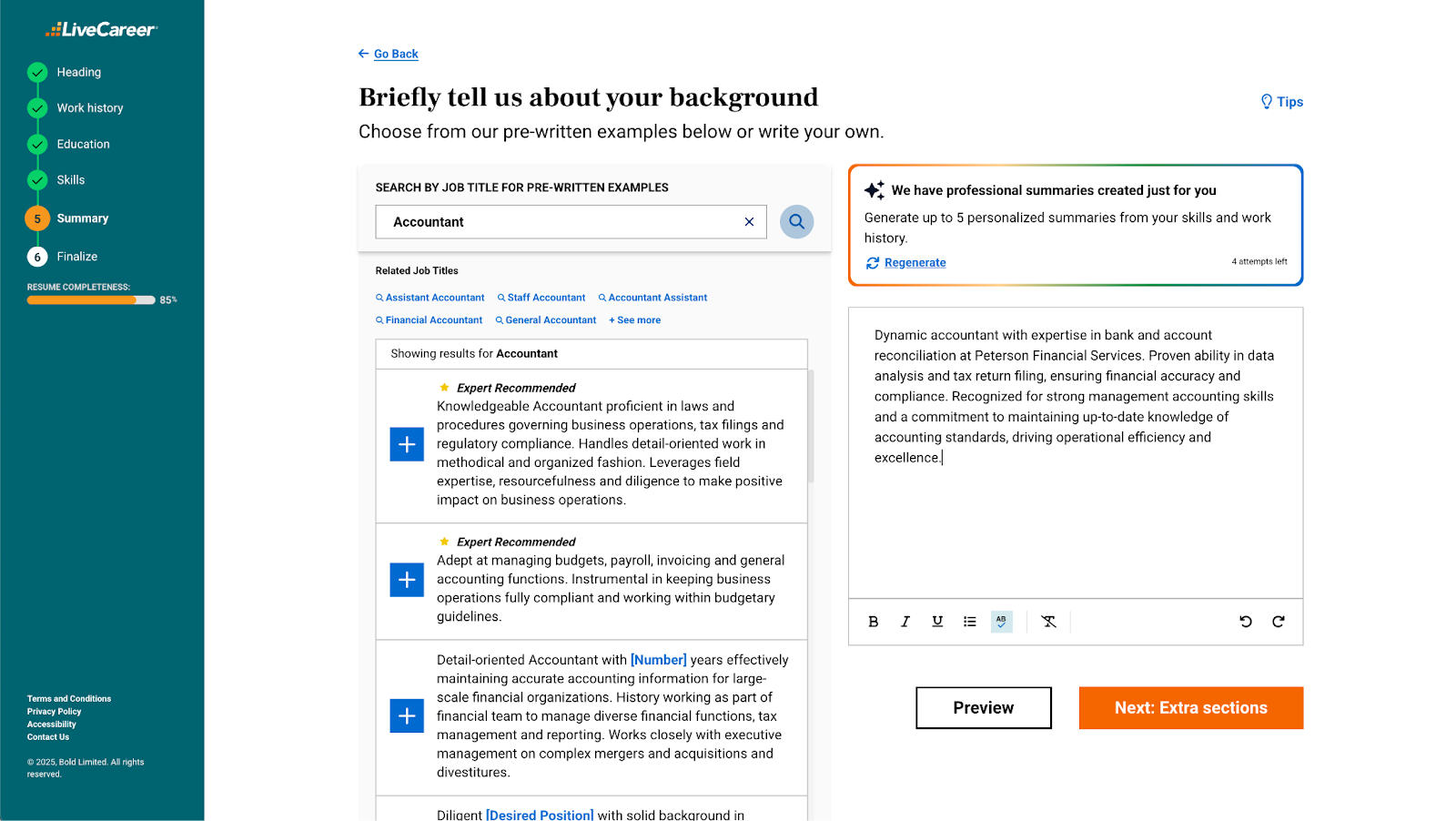Screen dimensions: 1456x821
Task: Toggle the spell check button
Action: coord(1001,622)
